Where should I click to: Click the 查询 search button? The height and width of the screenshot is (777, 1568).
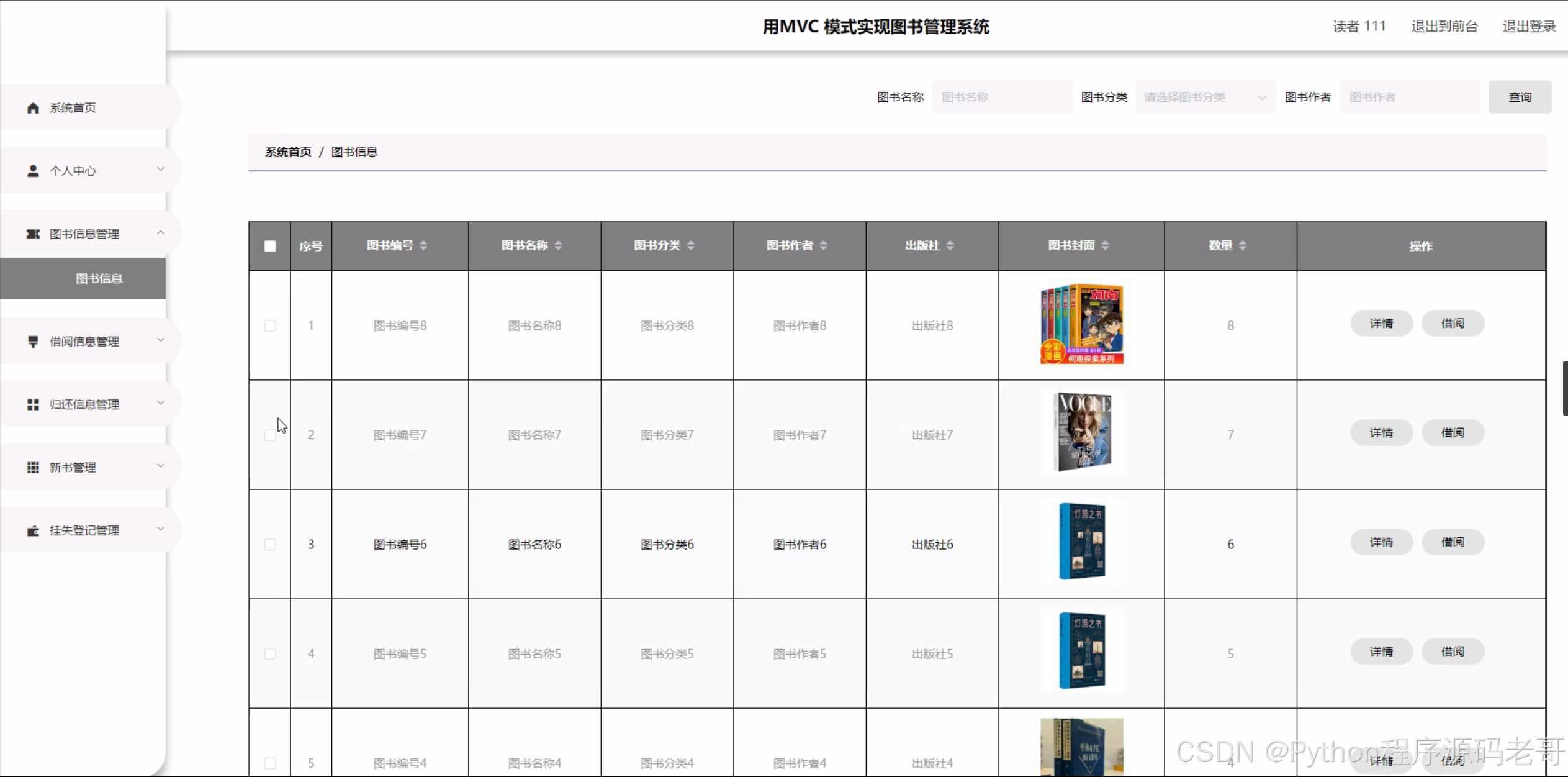[1519, 97]
